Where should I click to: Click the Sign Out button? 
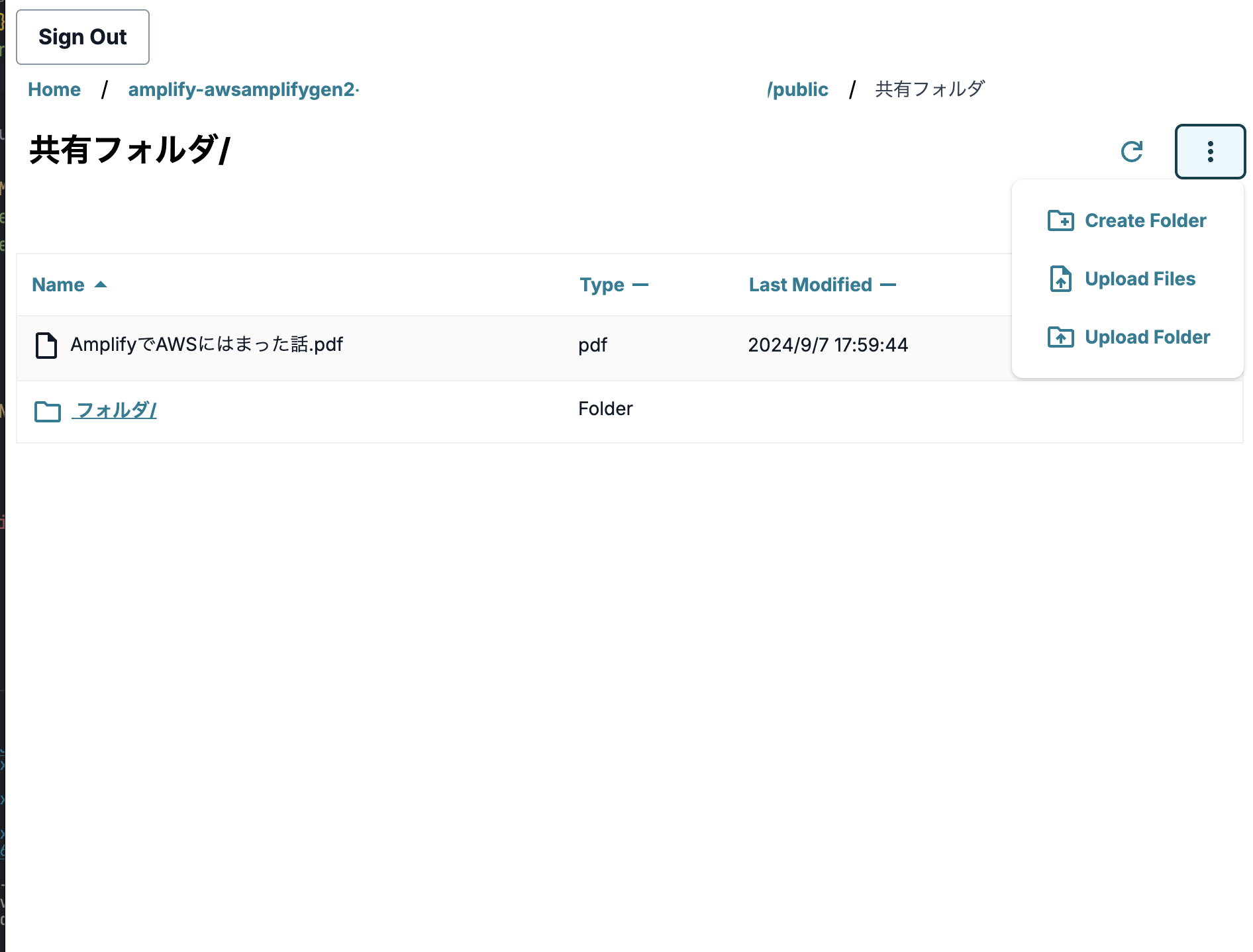point(82,36)
